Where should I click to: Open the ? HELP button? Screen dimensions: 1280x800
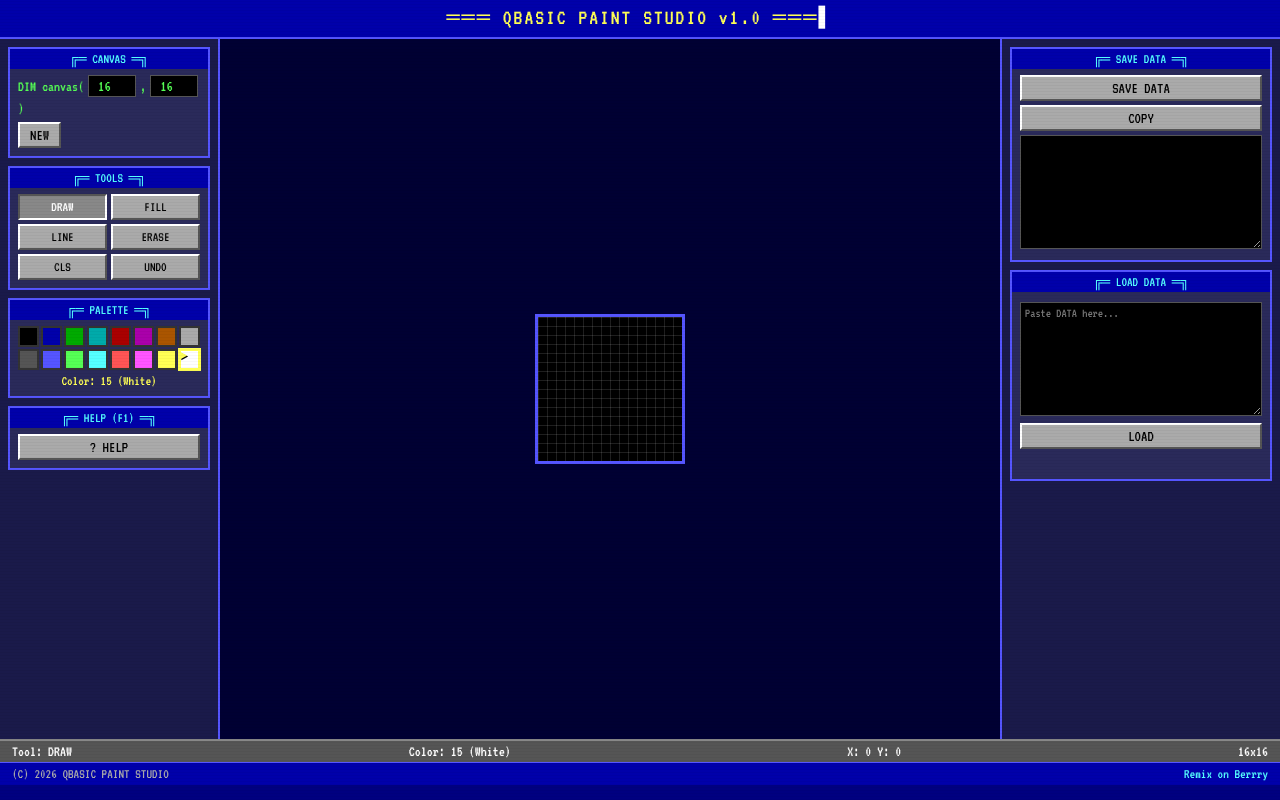coord(109,447)
